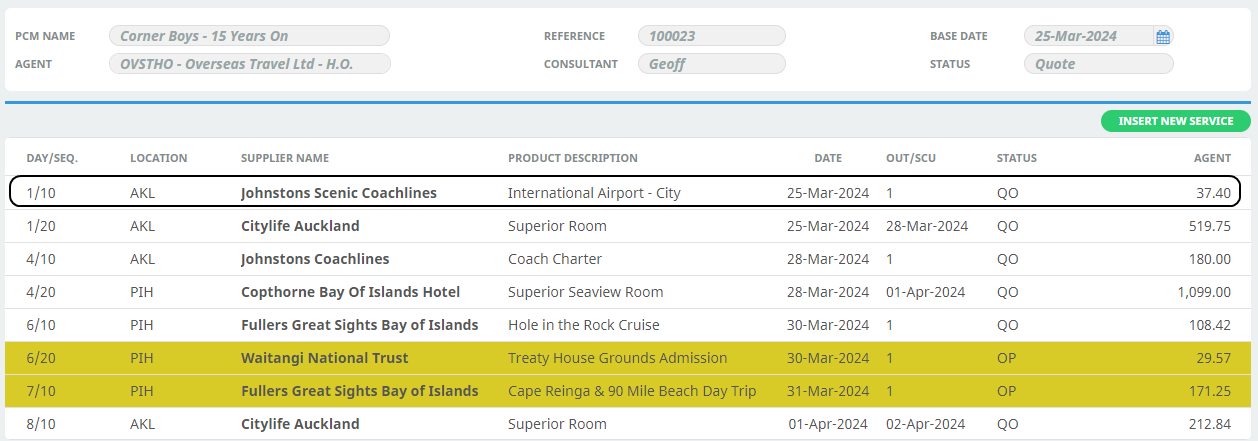Select the Reference field
The height and width of the screenshot is (441, 1258).
point(711,36)
